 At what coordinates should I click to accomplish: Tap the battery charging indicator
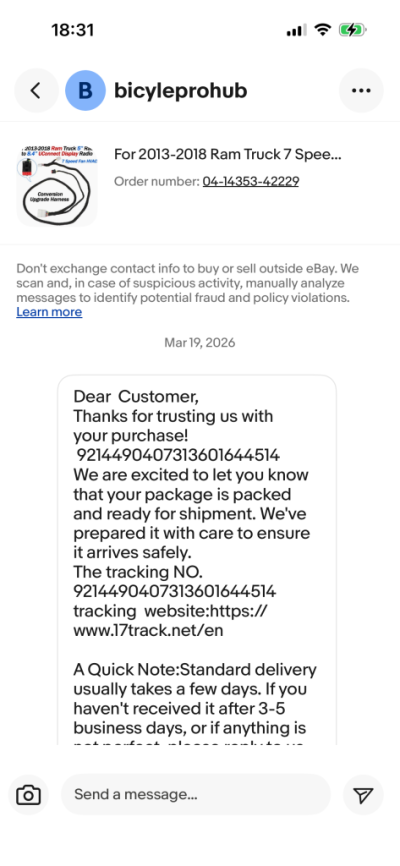point(352,30)
